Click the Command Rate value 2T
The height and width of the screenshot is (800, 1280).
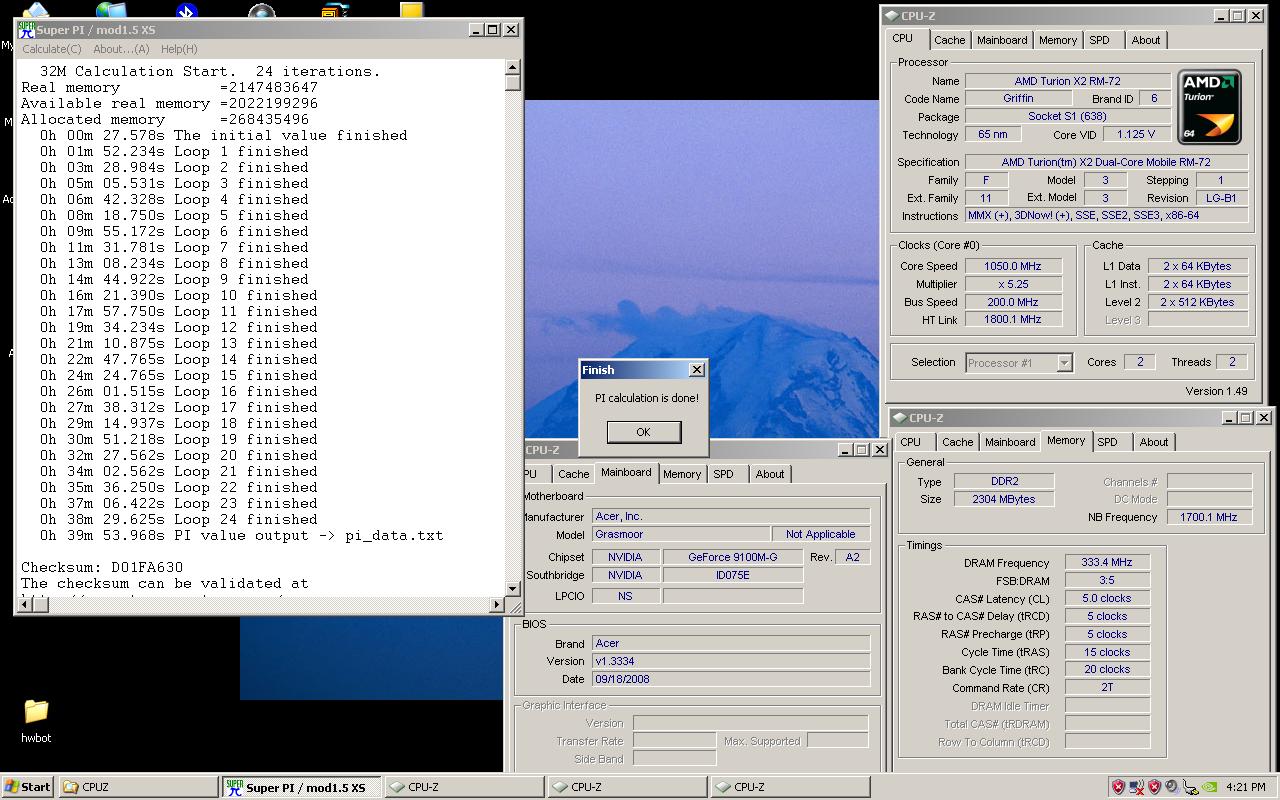click(x=1107, y=687)
